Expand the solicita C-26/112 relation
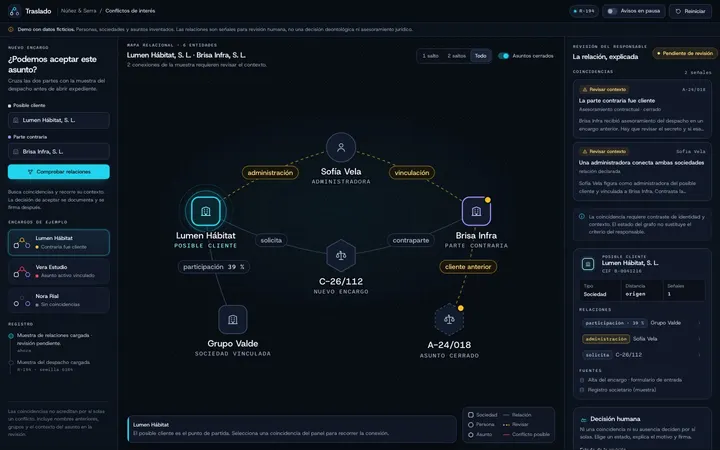The width and height of the screenshot is (720, 450). pos(642,355)
